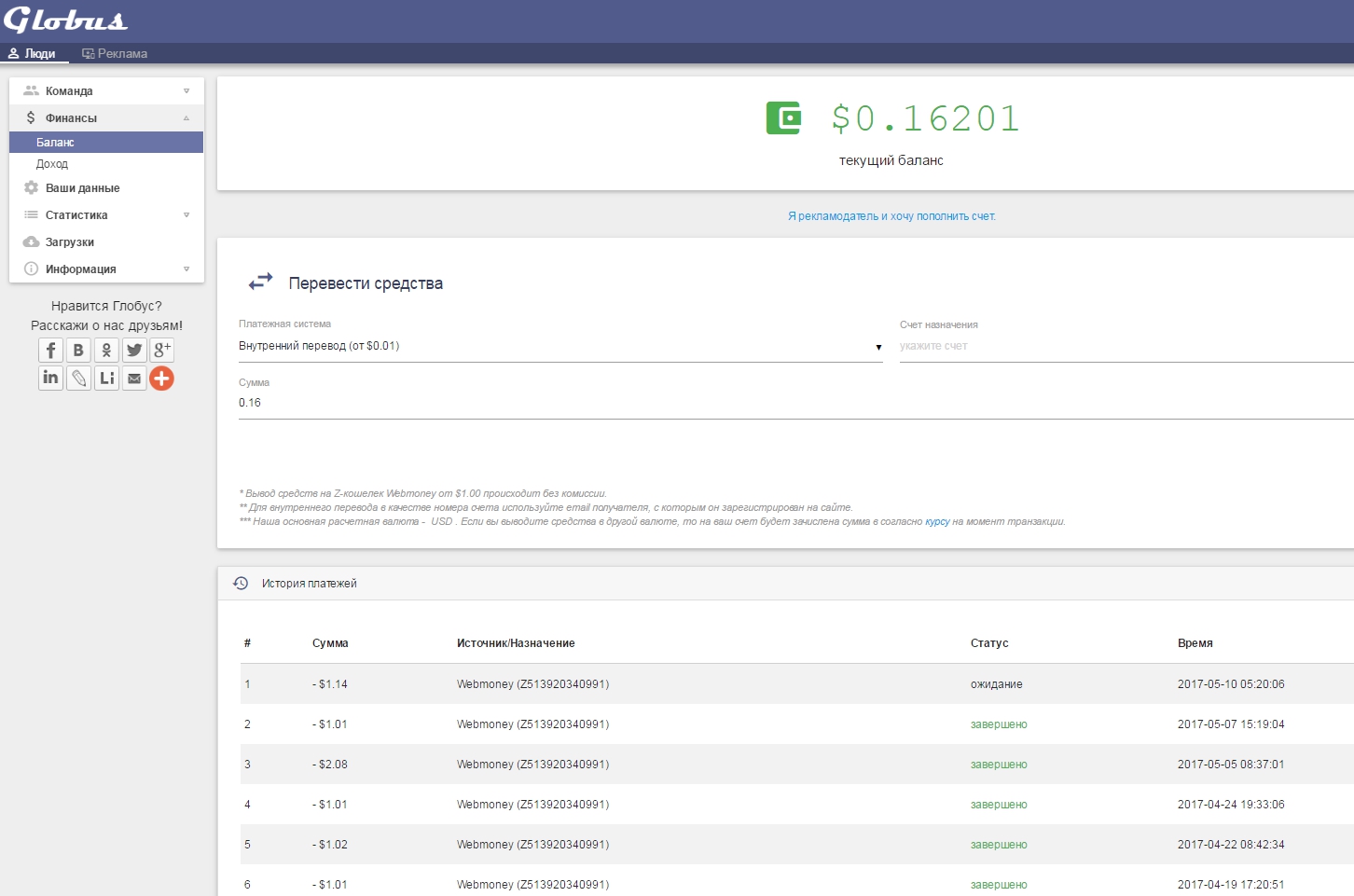This screenshot has width=1354, height=896.
Task: Click the timestamp 2017-05-10 05:20:06
Action: click(1231, 684)
